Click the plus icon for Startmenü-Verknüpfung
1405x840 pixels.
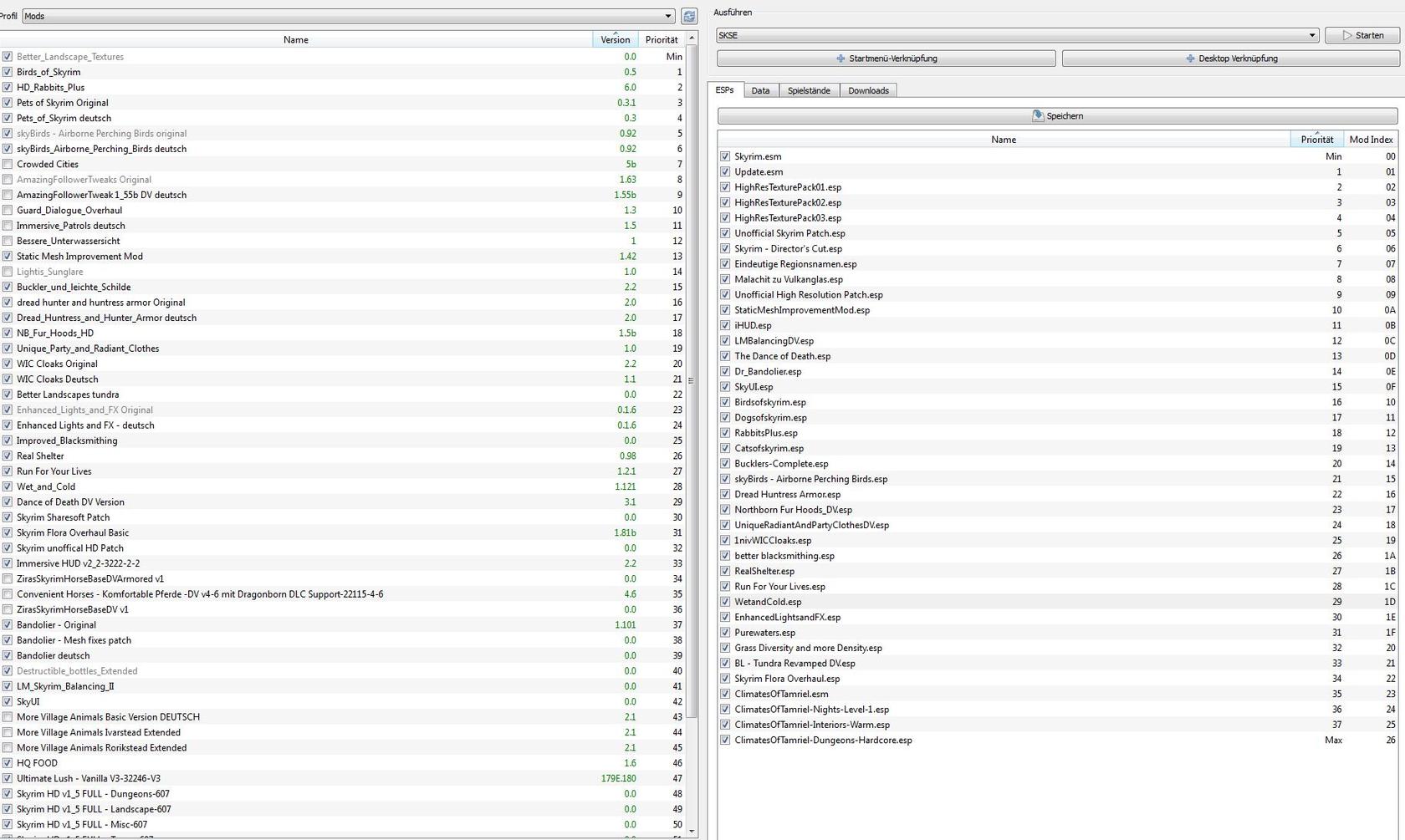tap(840, 59)
